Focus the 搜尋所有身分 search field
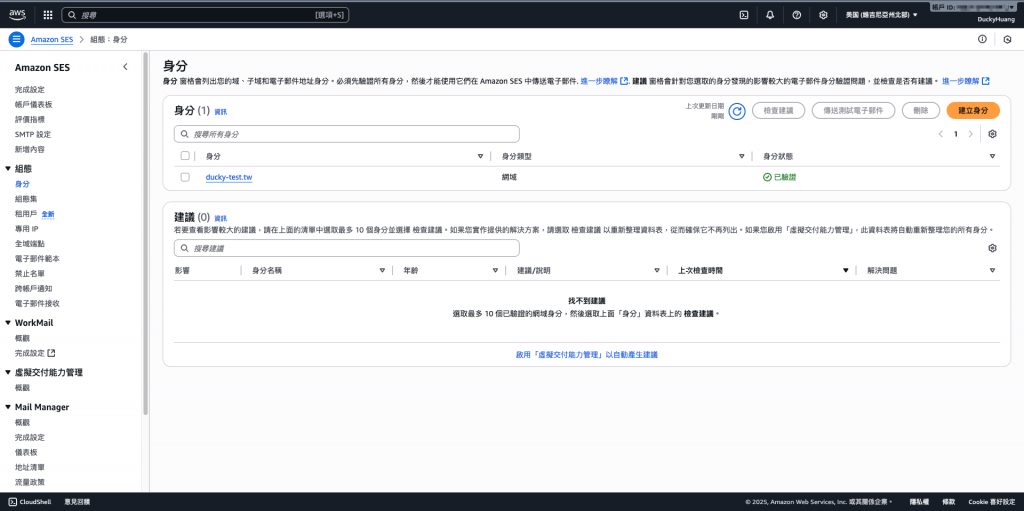The height and width of the screenshot is (511, 1024). [x=346, y=134]
